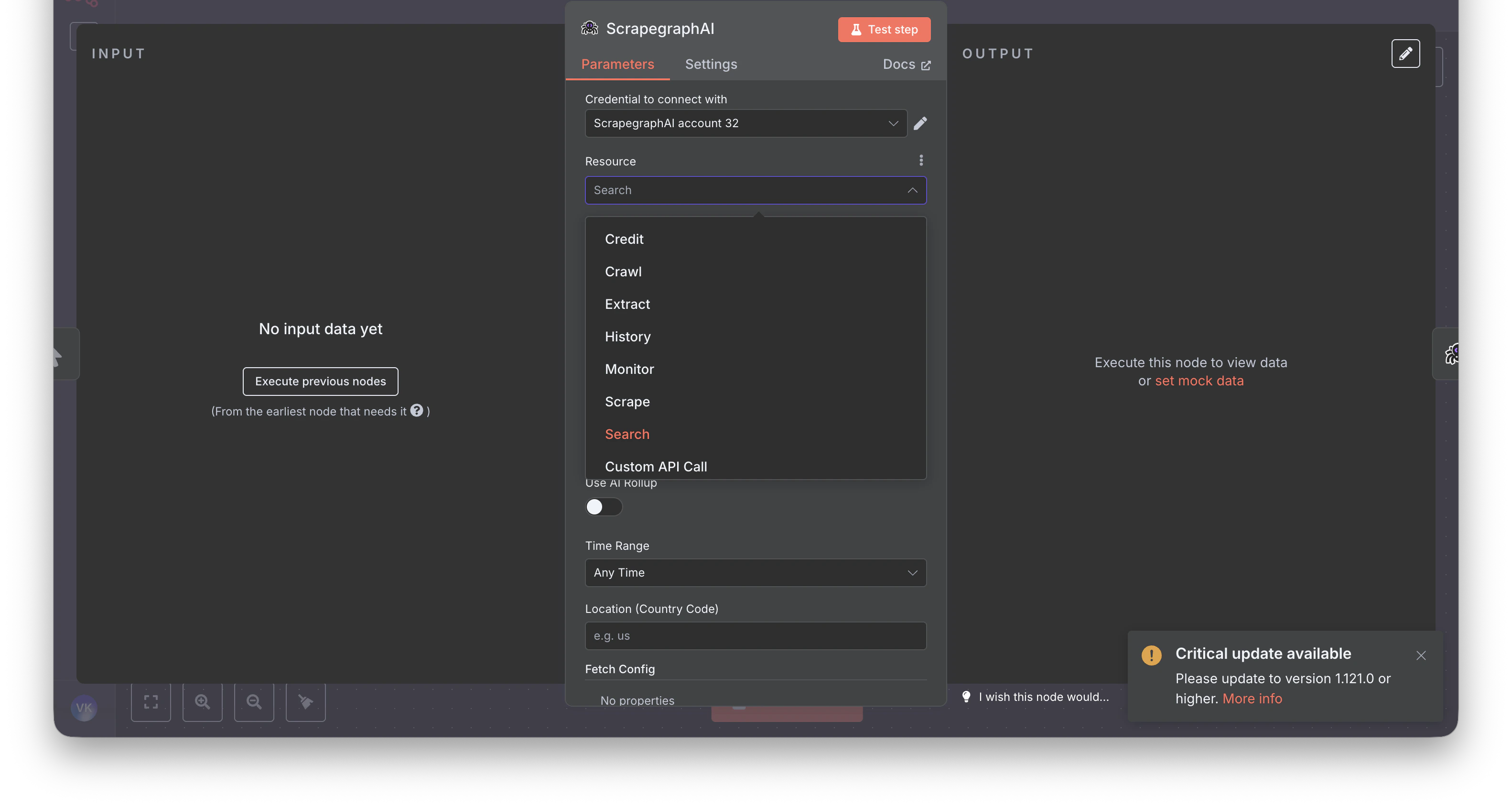Switch to the Parameters tab

tap(617, 64)
